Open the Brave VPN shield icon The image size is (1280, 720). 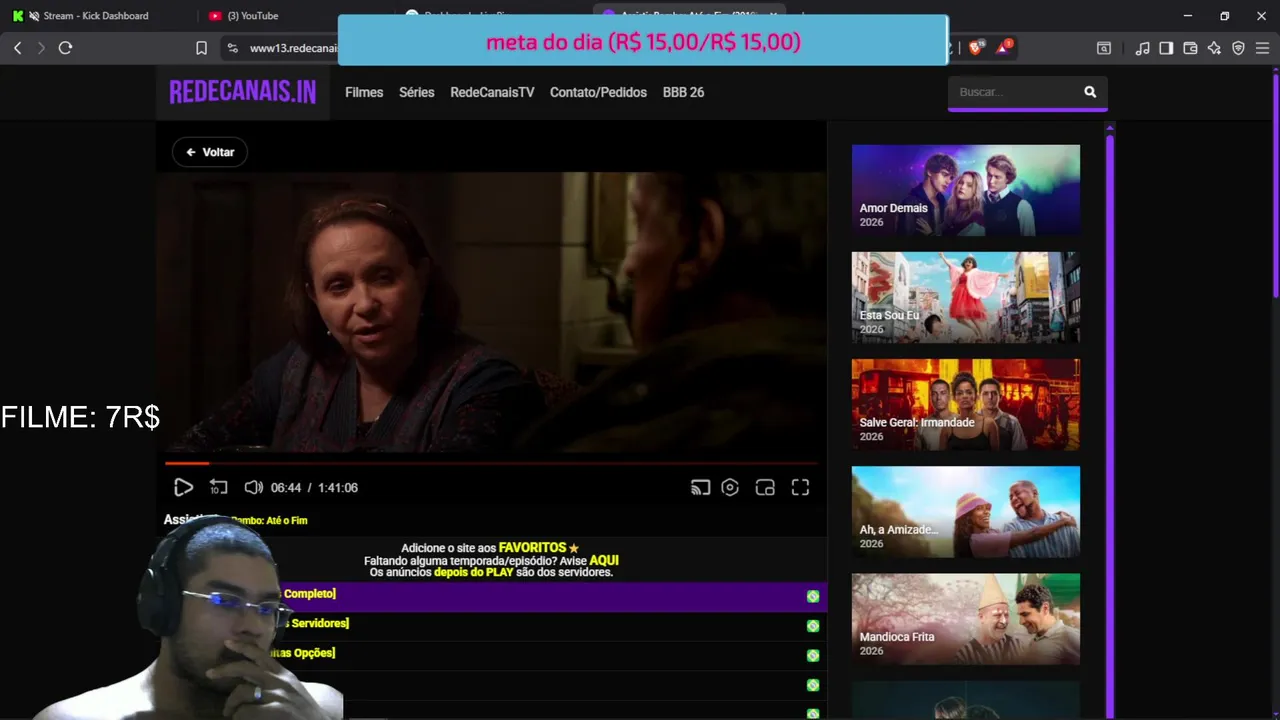click(1238, 48)
